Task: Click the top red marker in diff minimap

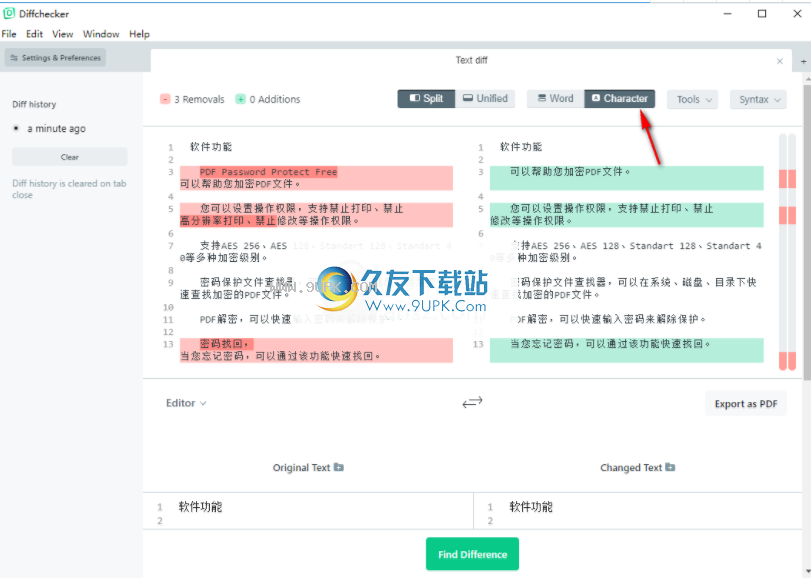Action: pyautogui.click(x=787, y=179)
